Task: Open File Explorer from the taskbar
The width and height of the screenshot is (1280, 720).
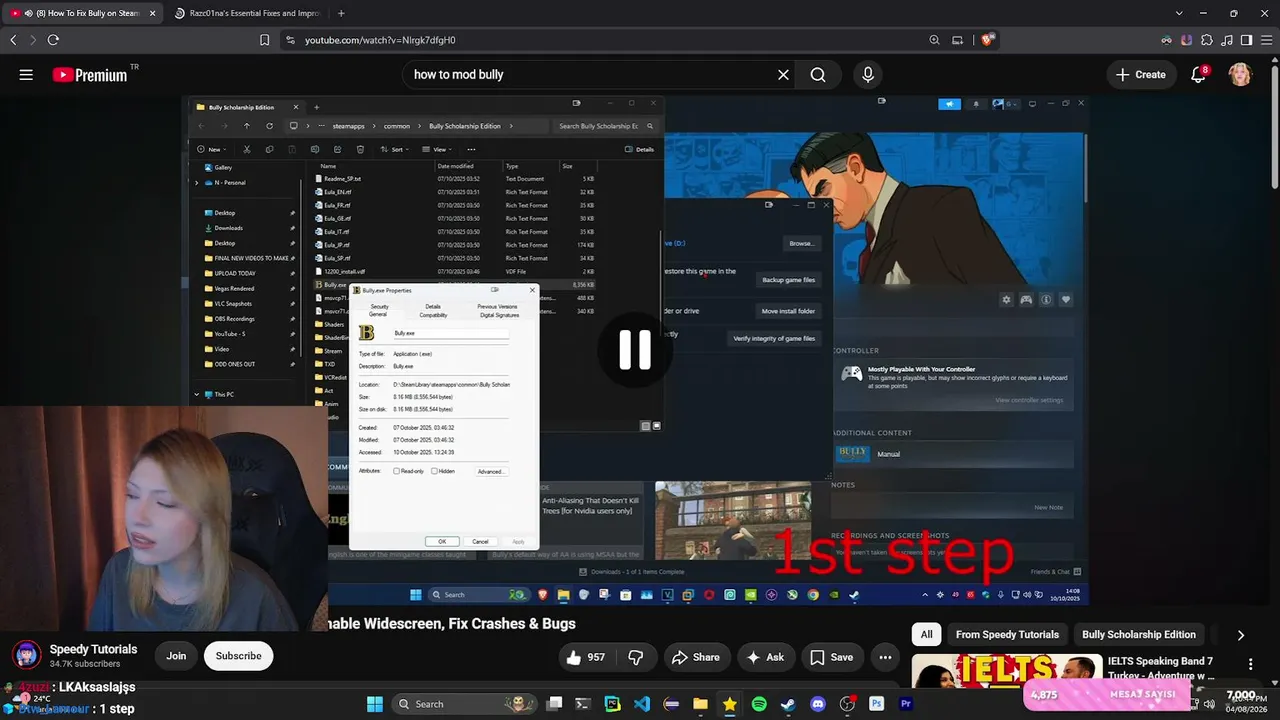Action: (x=700, y=704)
